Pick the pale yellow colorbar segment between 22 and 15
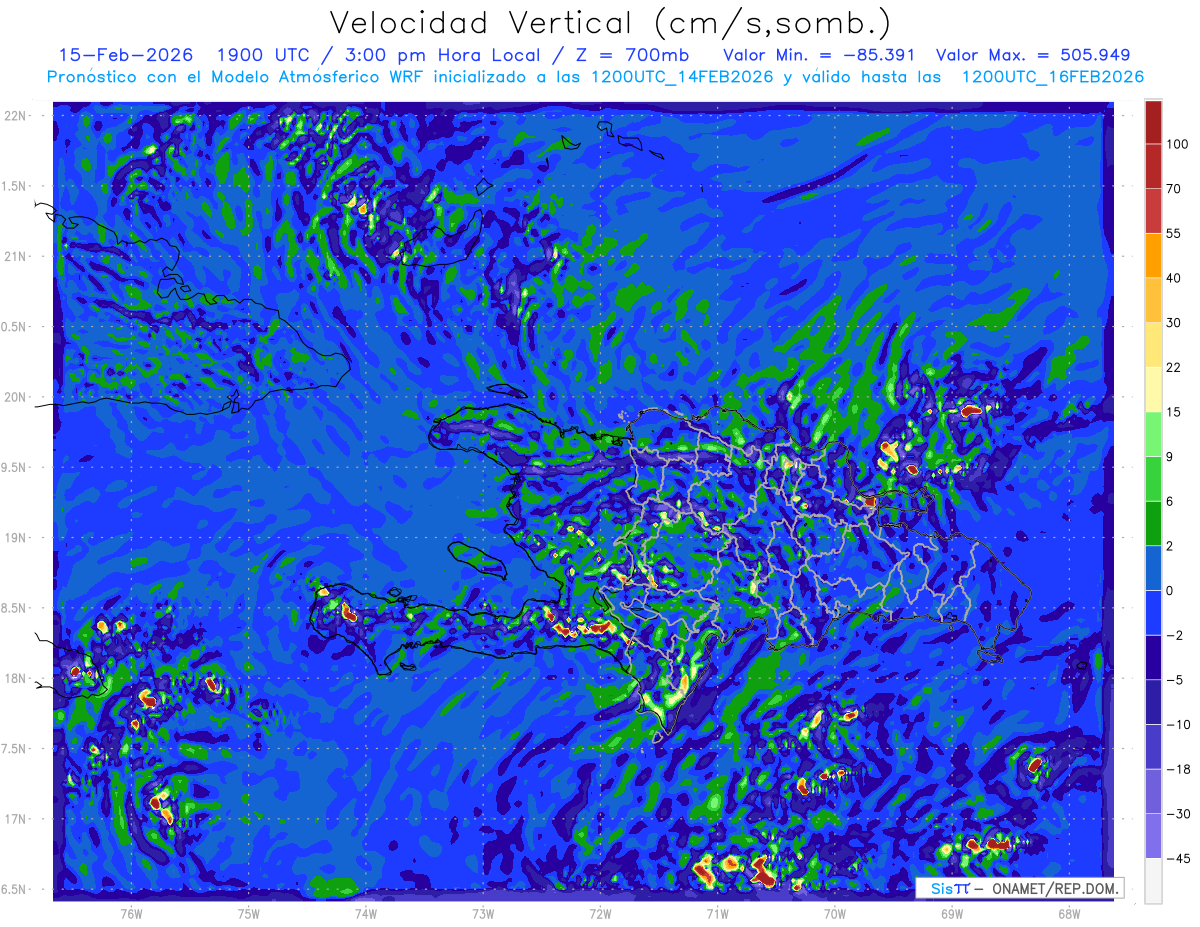The width and height of the screenshot is (1200, 927). pyautogui.click(x=1153, y=390)
